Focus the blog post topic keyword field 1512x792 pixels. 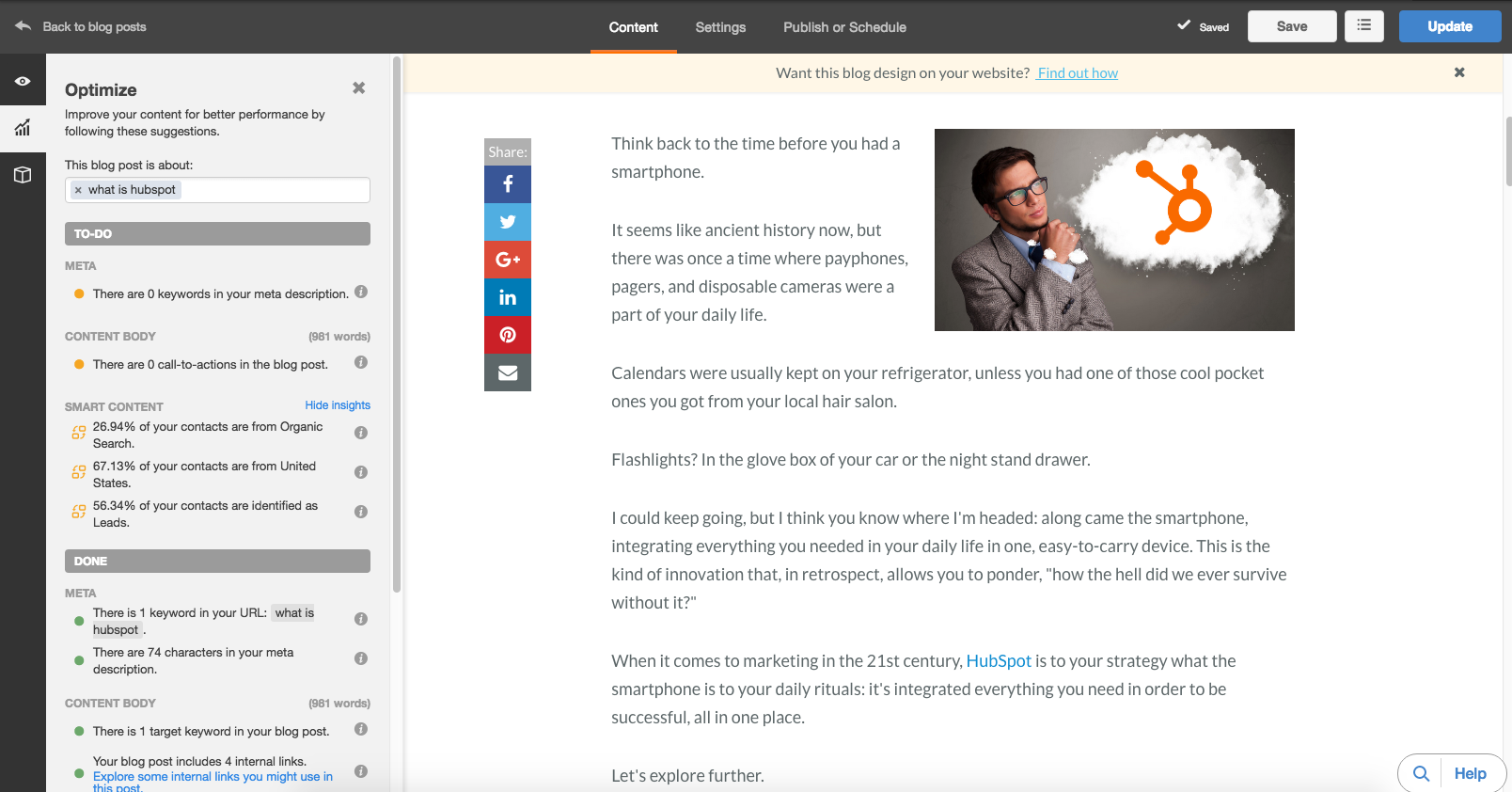click(217, 190)
